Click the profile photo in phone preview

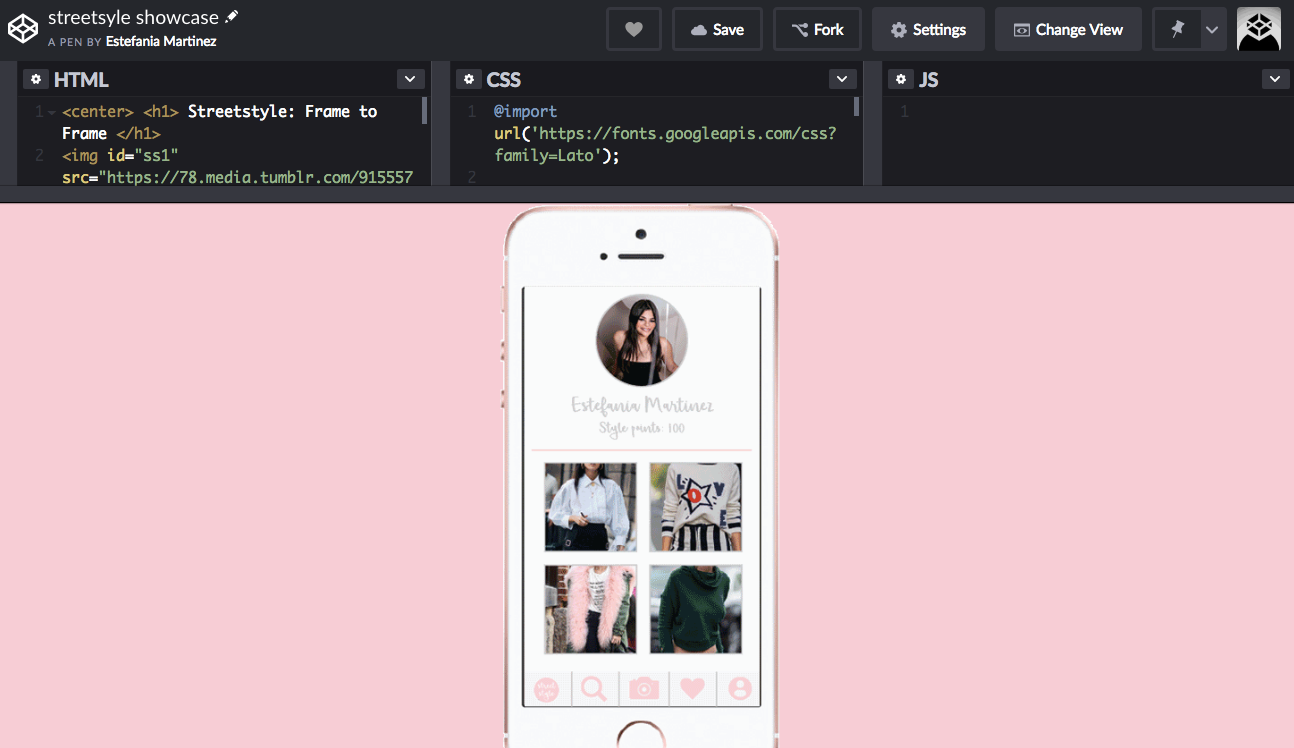coord(641,340)
